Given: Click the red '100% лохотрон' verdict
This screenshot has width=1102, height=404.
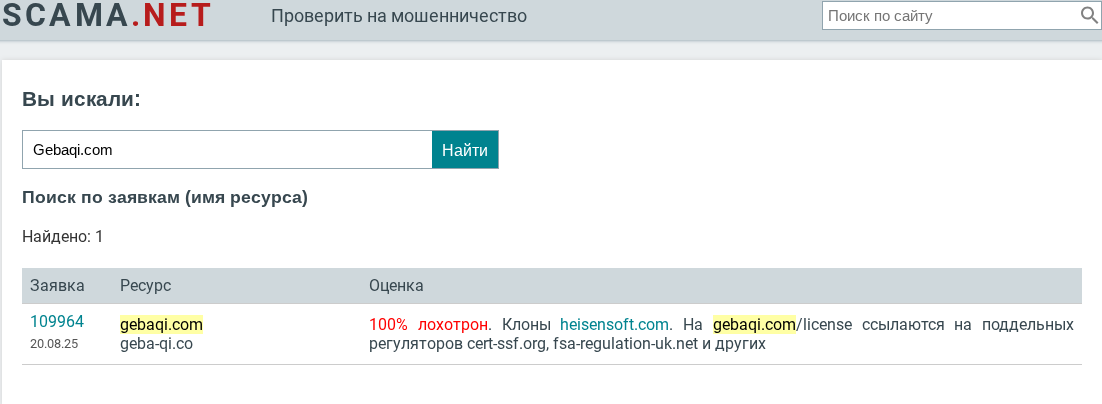Looking at the screenshot, I should [429, 325].
